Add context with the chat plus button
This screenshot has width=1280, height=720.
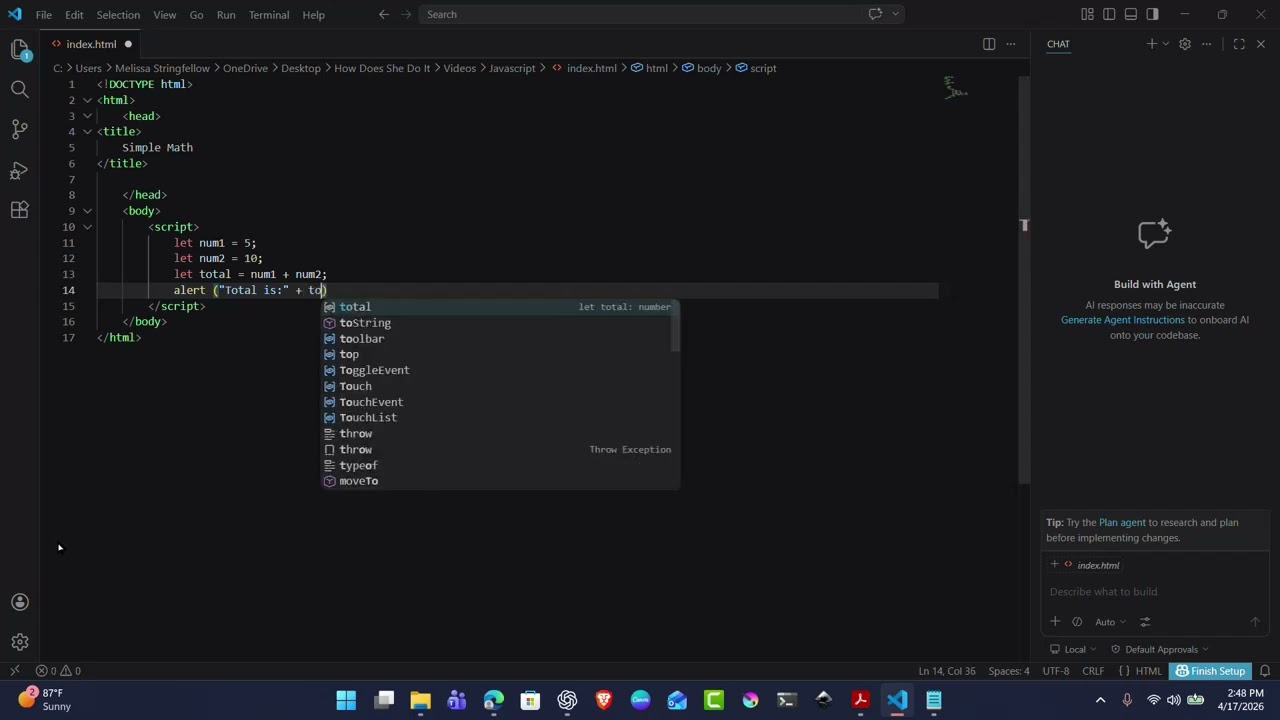tap(1055, 622)
